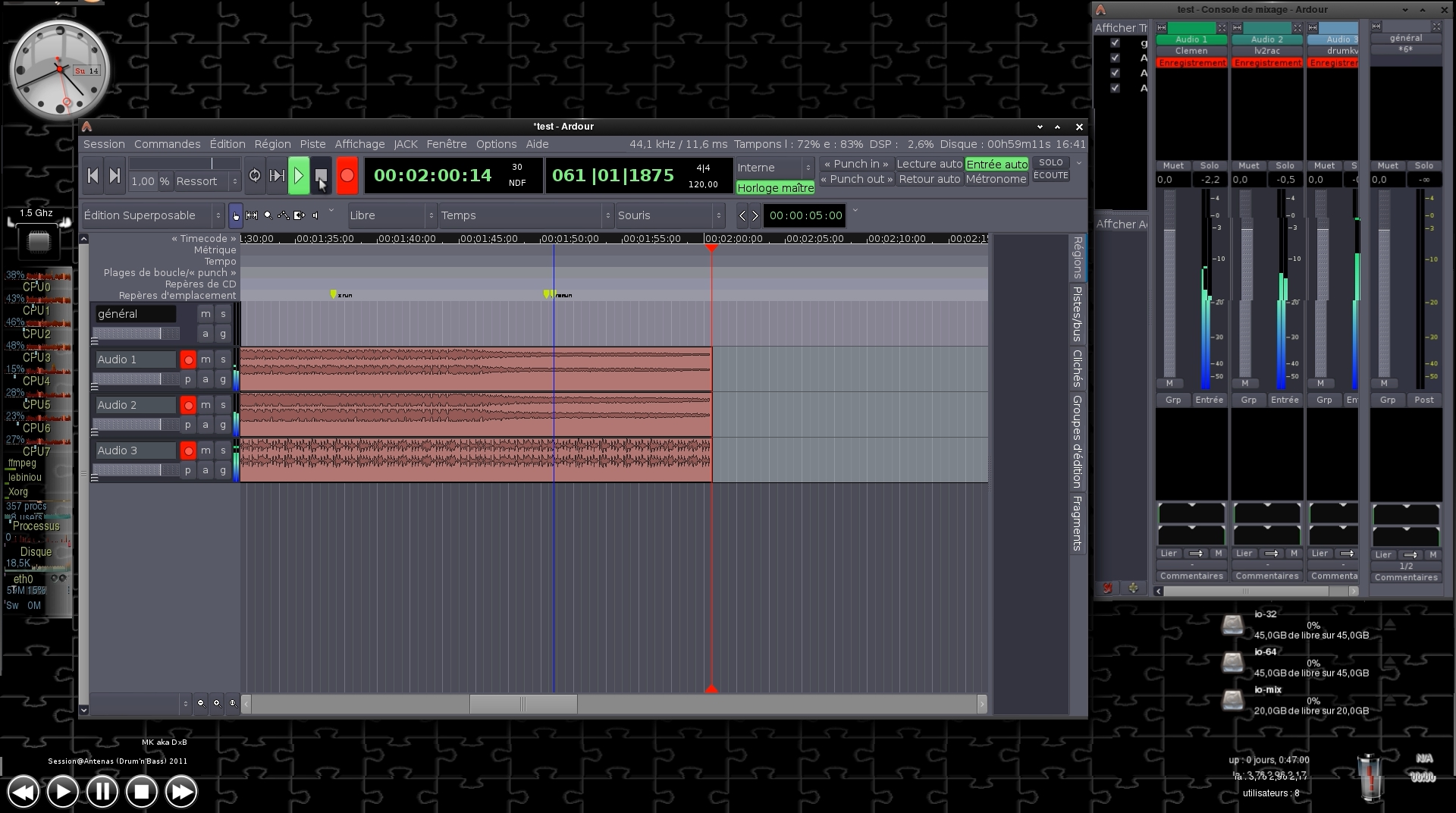Click Muet on Audio 1 mixer strip

point(1173,165)
